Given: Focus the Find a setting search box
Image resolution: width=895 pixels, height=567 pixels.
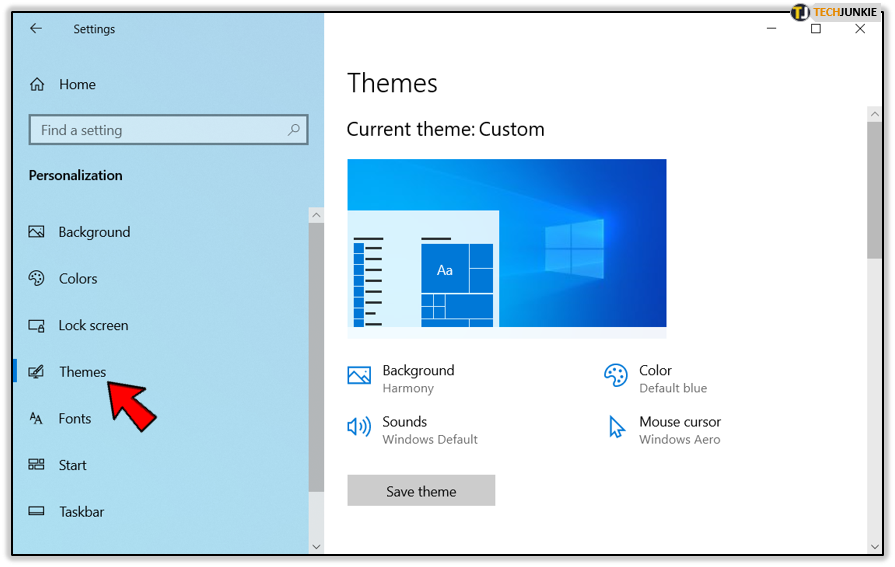Looking at the screenshot, I should 168,130.
